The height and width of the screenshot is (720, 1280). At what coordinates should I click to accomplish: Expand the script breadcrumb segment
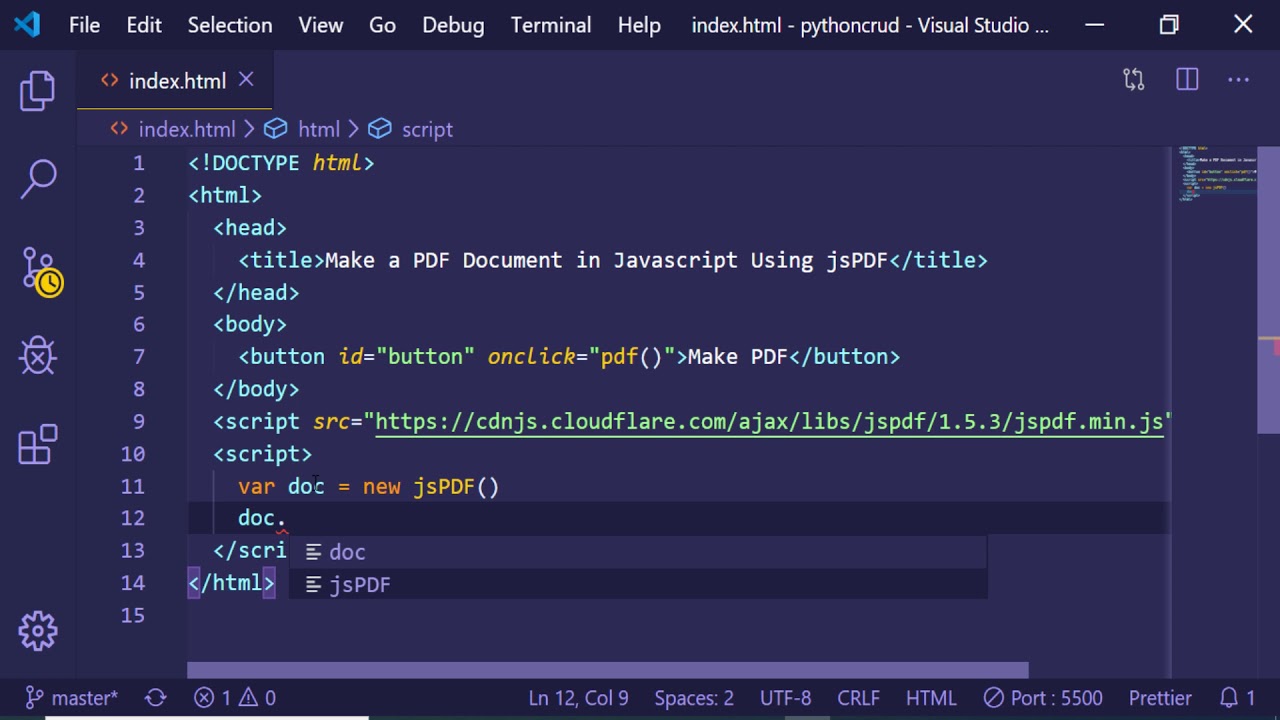click(x=426, y=129)
